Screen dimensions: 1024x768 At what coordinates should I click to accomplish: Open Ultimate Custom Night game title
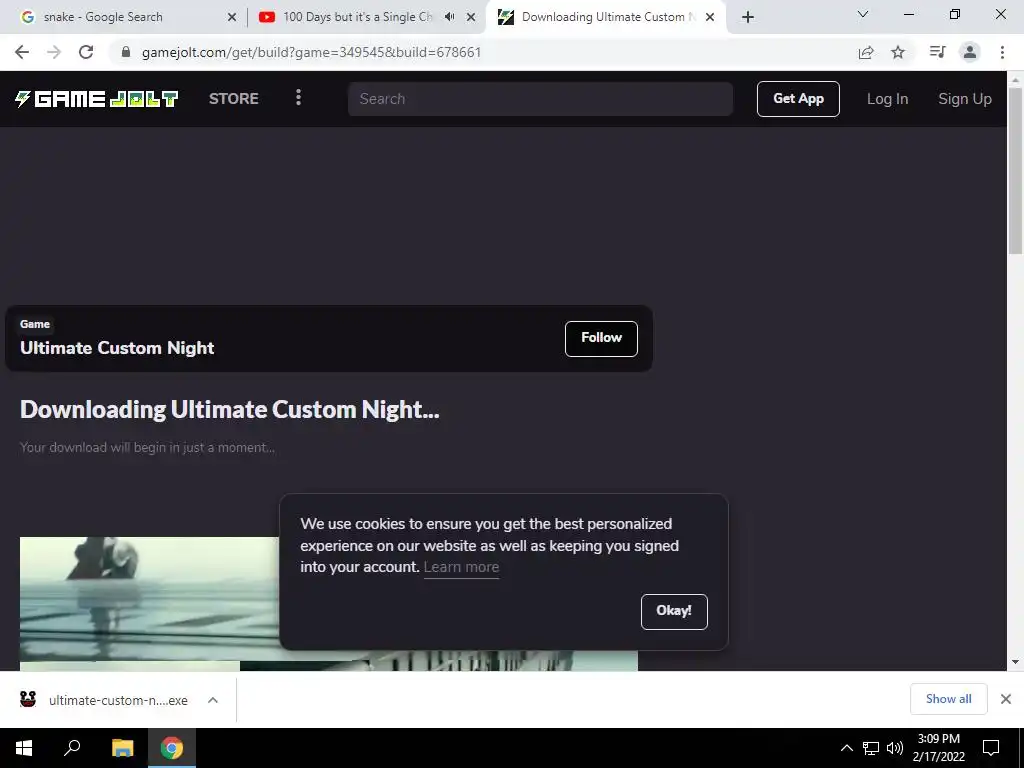coord(117,347)
